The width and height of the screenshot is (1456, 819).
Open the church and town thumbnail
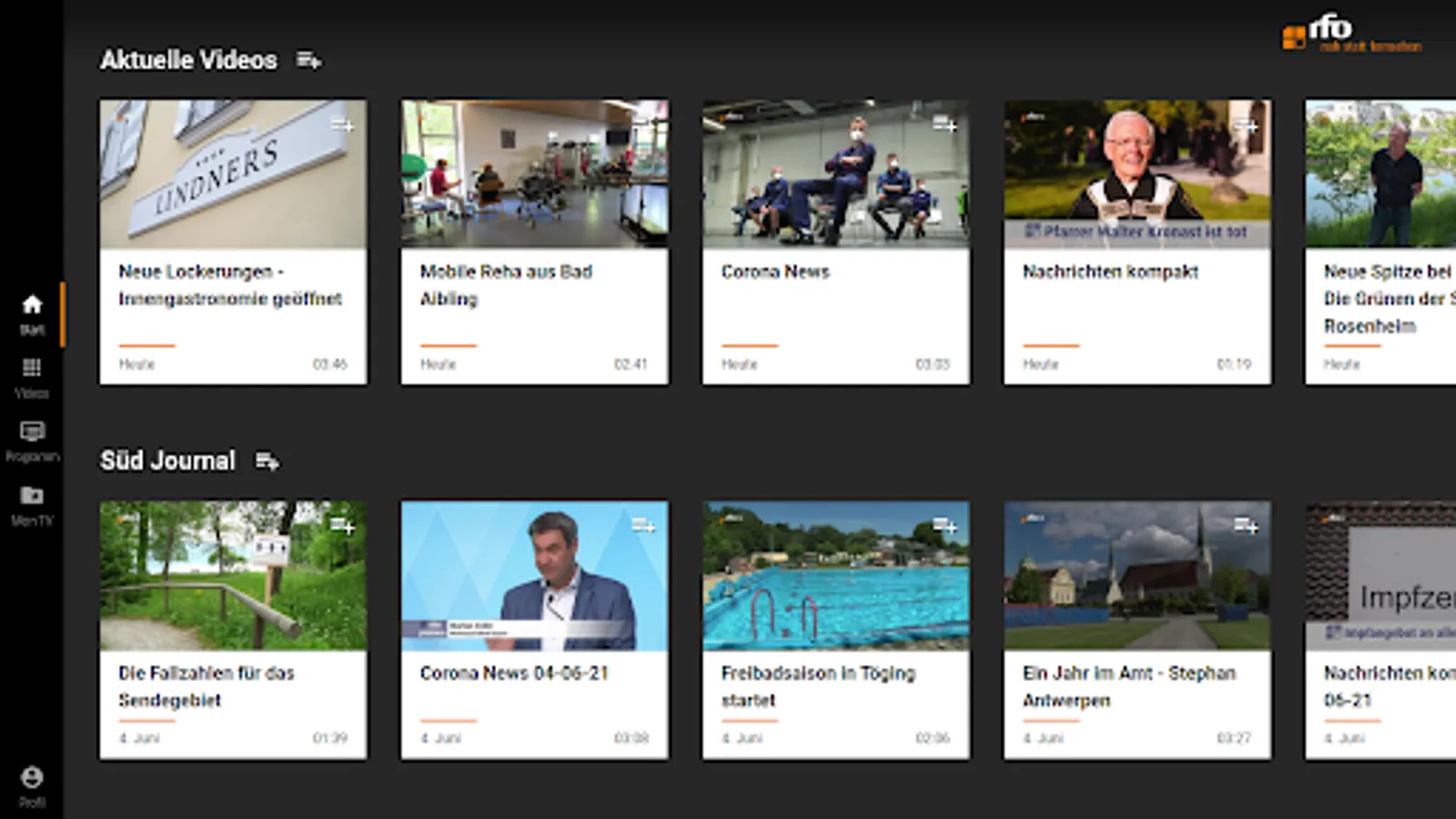pos(1137,575)
